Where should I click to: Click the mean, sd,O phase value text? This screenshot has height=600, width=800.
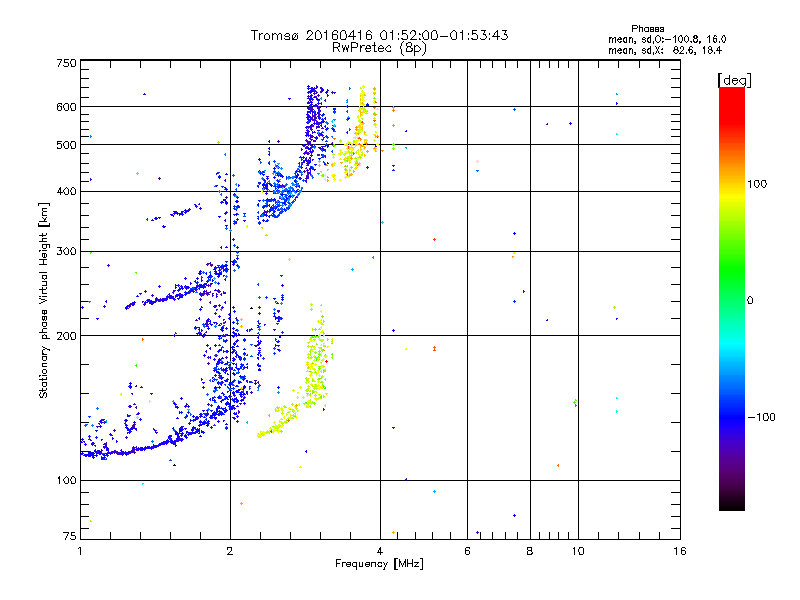(x=667, y=39)
